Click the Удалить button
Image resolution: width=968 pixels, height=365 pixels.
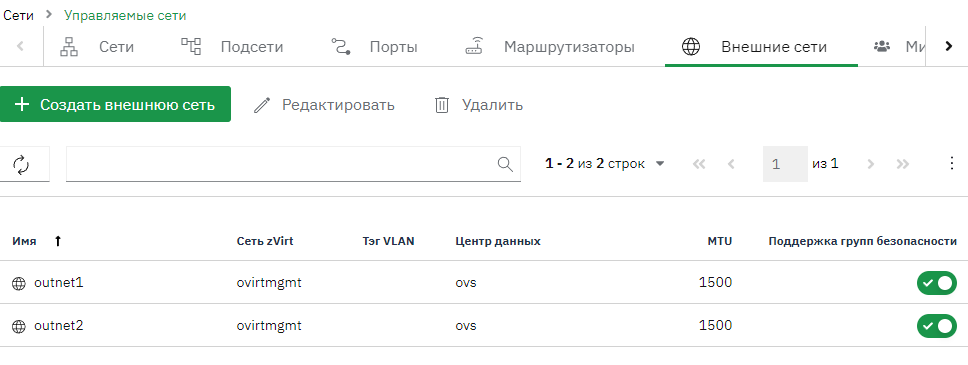[479, 105]
